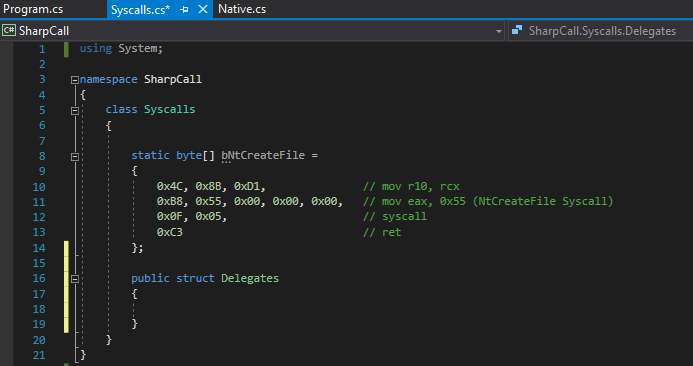Open the SharpCall.Syscalls.Delegates type dropdown

[x=601, y=31]
